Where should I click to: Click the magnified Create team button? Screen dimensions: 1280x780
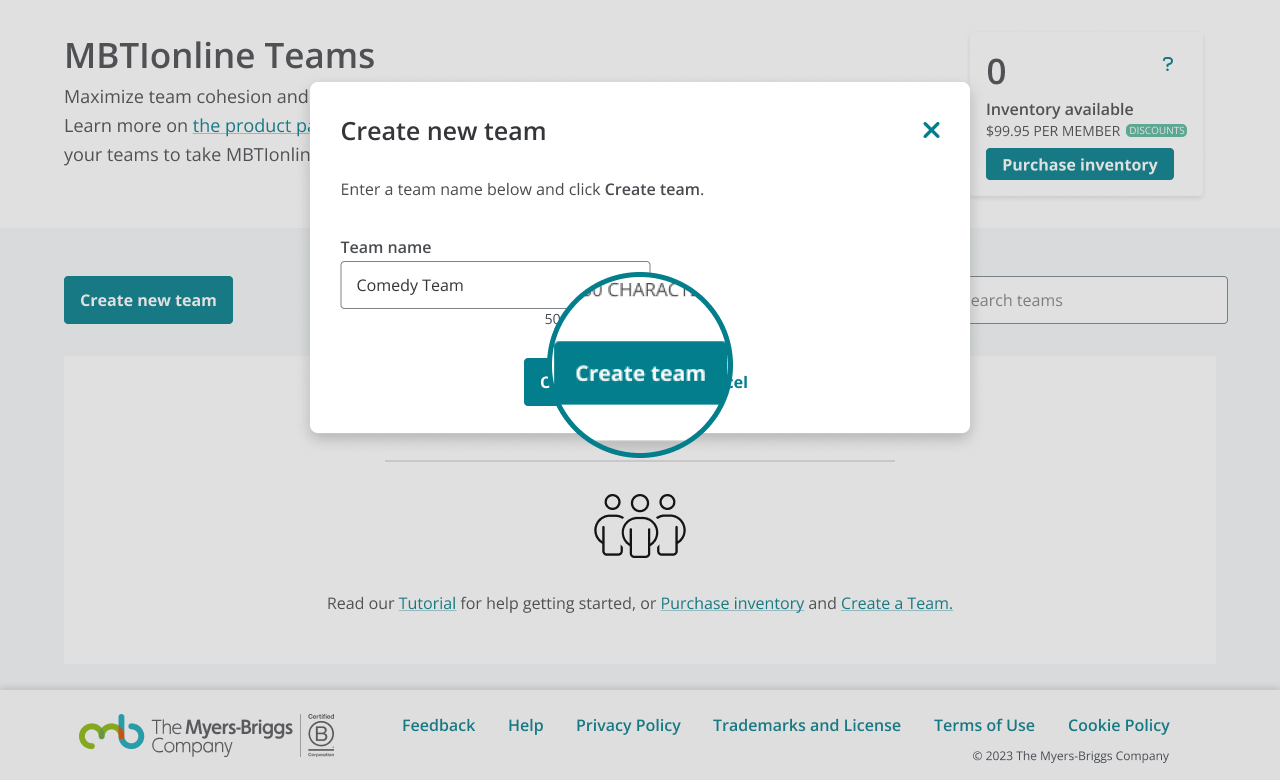pos(640,373)
